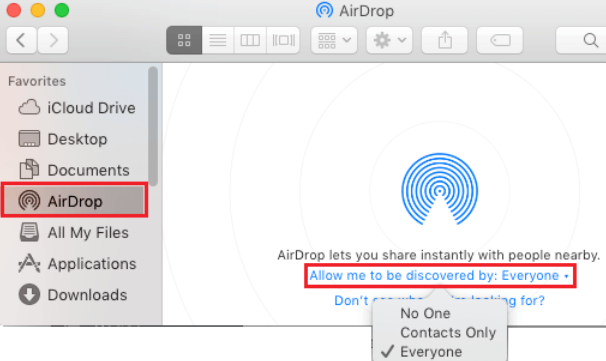Open Downloads in the sidebar
The image size is (606, 361).
(77, 295)
